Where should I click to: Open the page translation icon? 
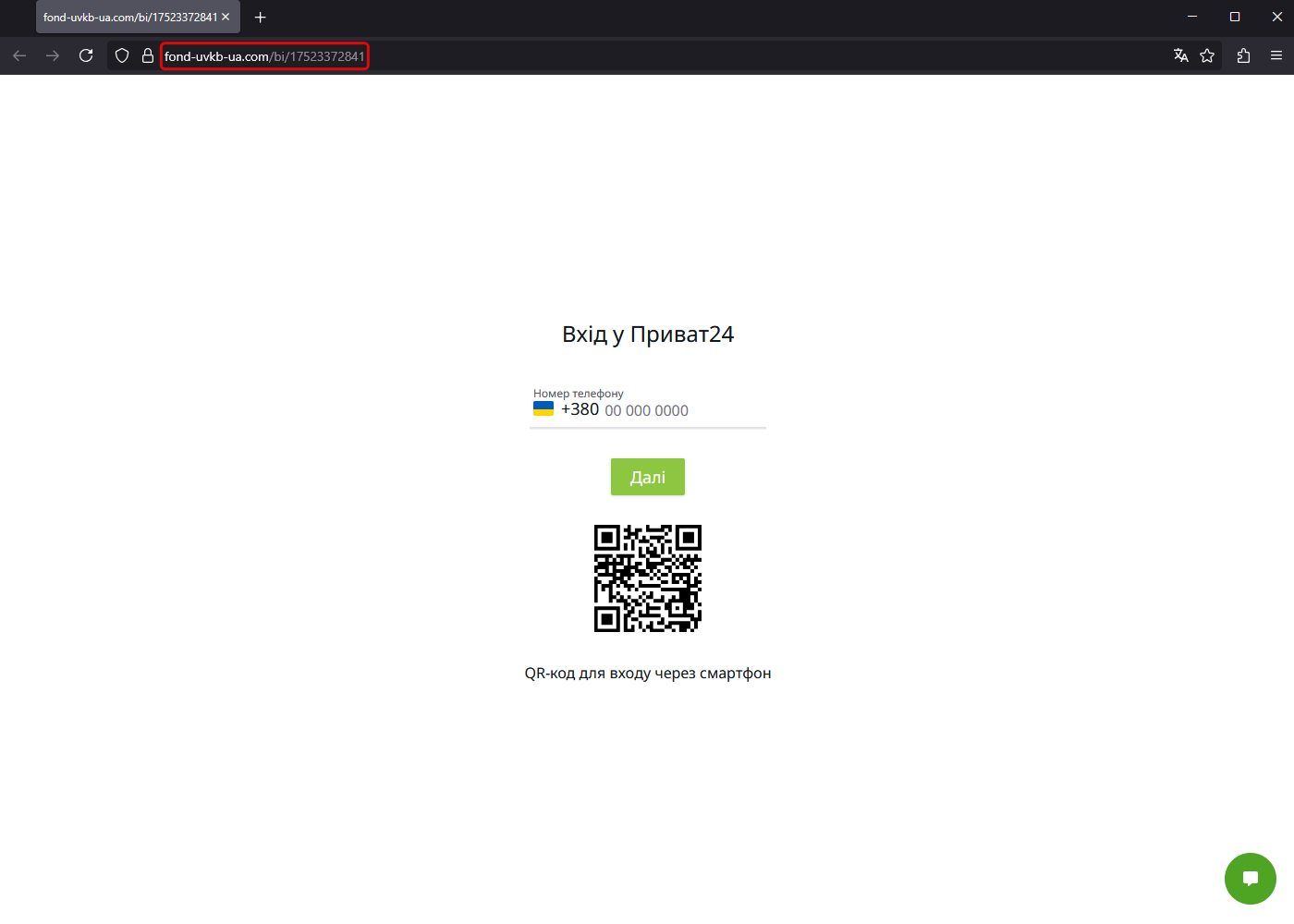[x=1180, y=55]
